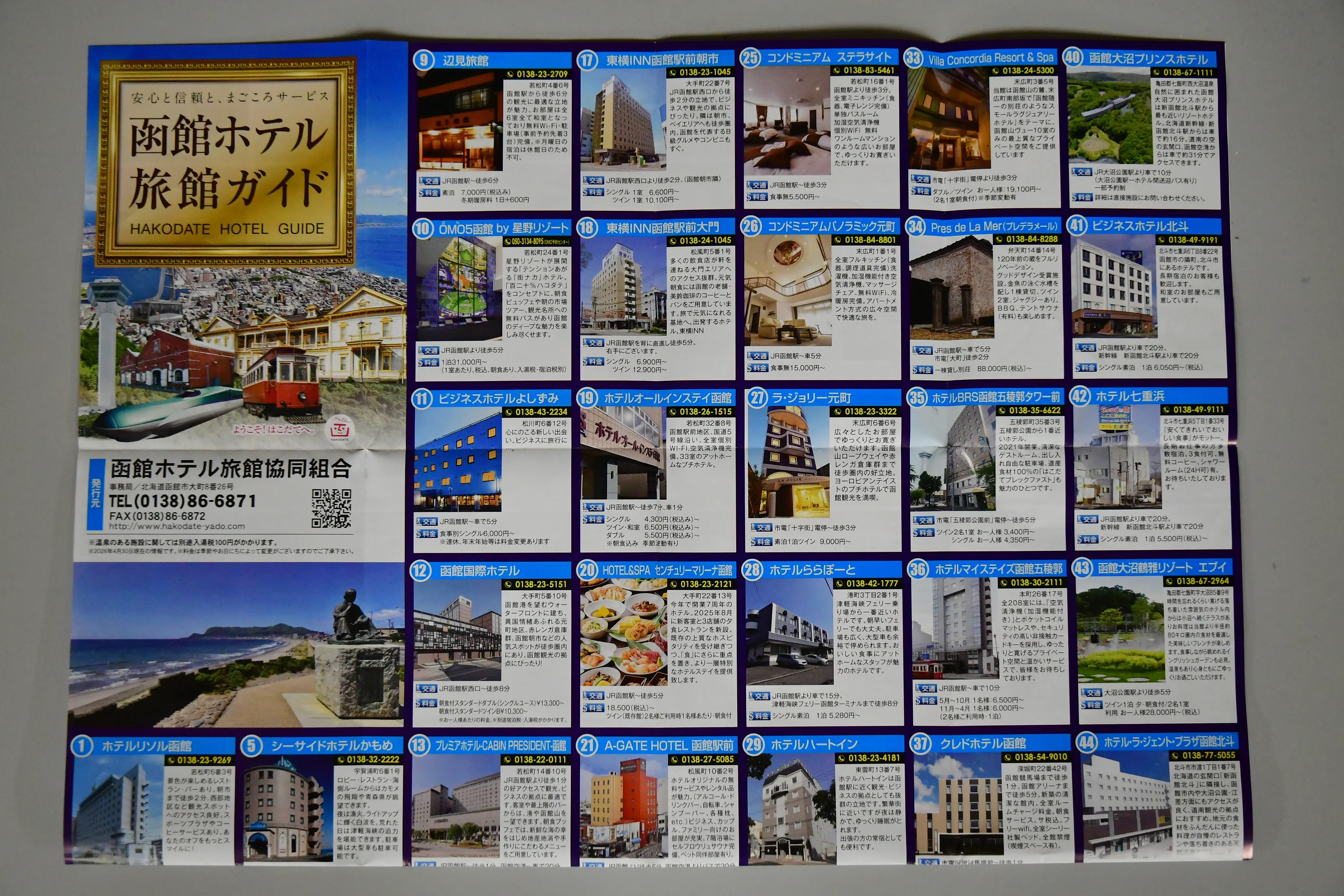
Task: Click phone number 0138-67-1111 for 函館大沼プリンスホテル
Action: pyautogui.click(x=1182, y=72)
